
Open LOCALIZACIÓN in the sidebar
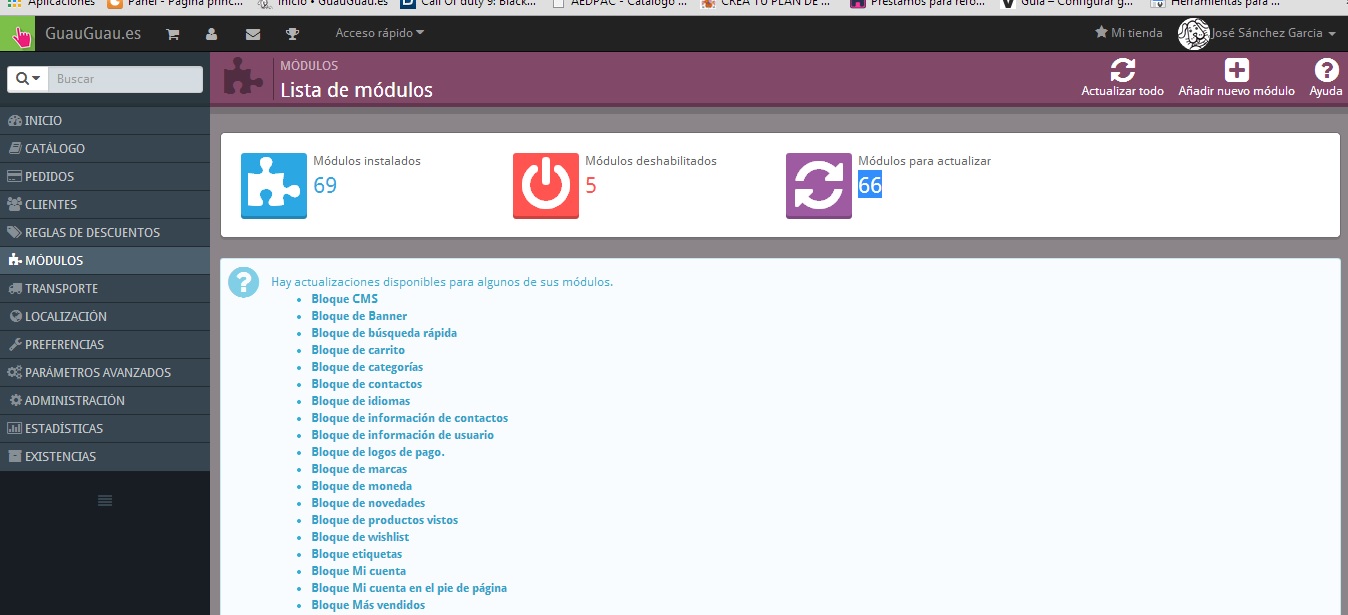105,316
